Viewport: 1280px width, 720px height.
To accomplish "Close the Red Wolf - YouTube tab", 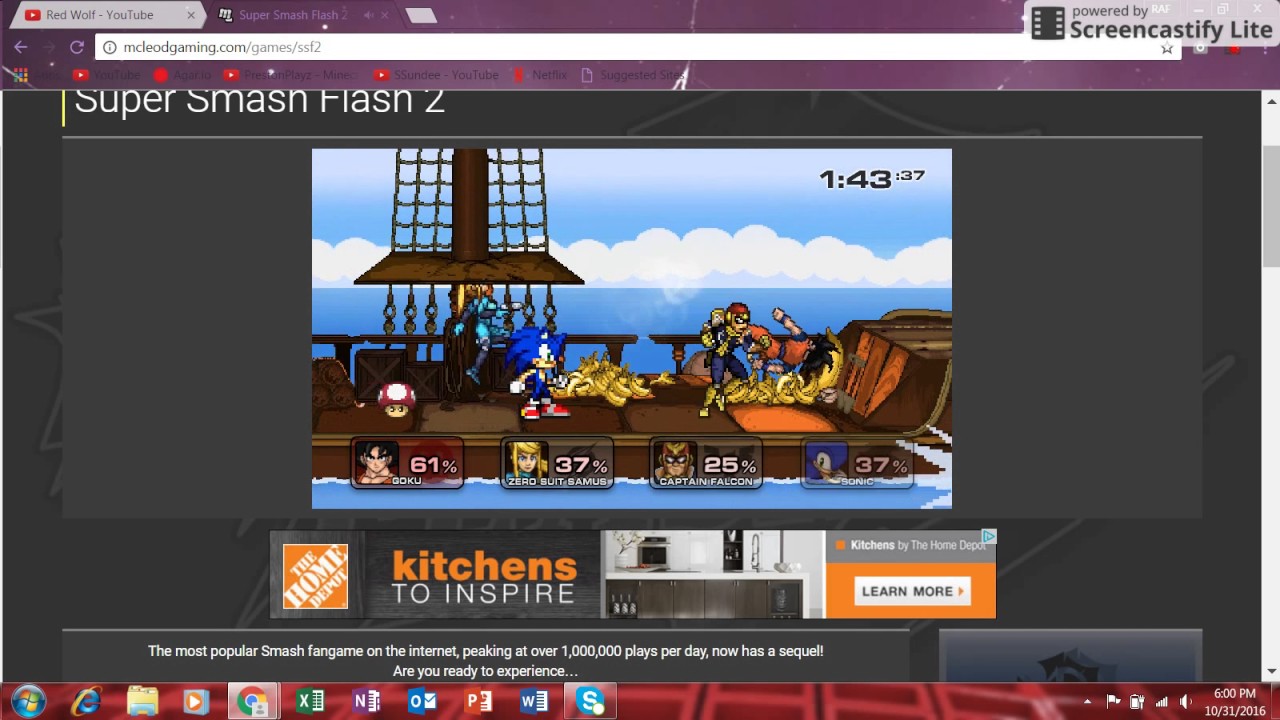I will click(x=190, y=15).
